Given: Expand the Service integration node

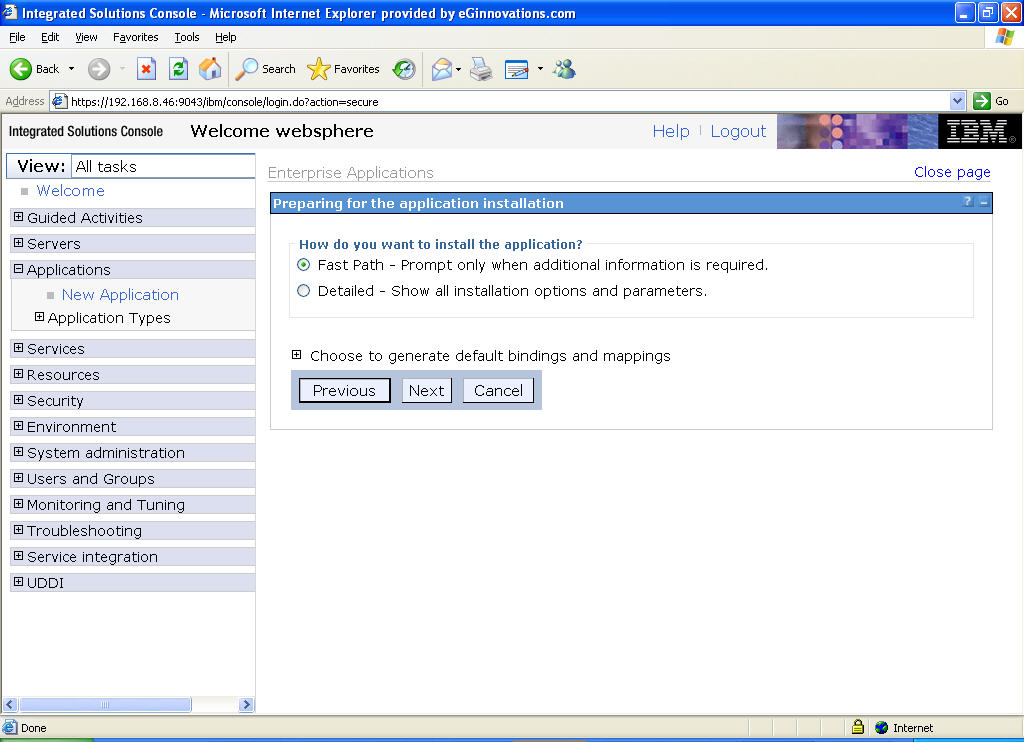Looking at the screenshot, I should pyautogui.click(x=18, y=556).
